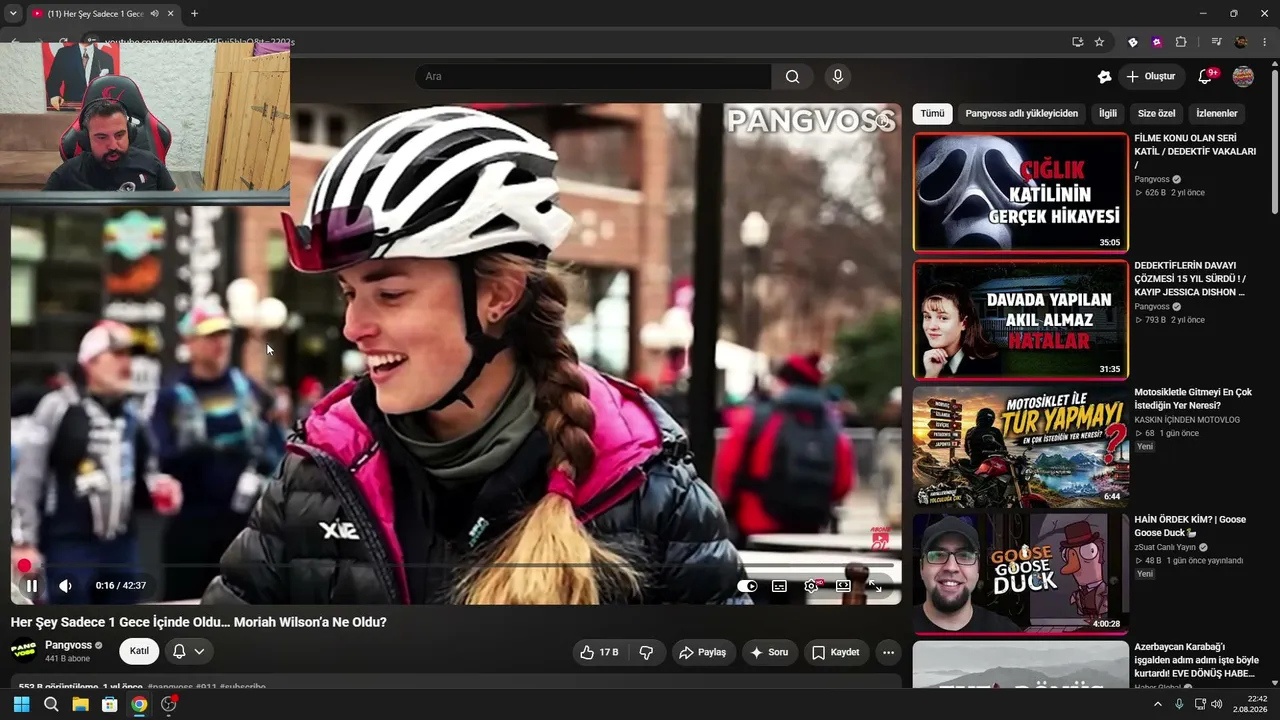
Task: Click the page scrollbar on the right
Action: coord(1274,140)
